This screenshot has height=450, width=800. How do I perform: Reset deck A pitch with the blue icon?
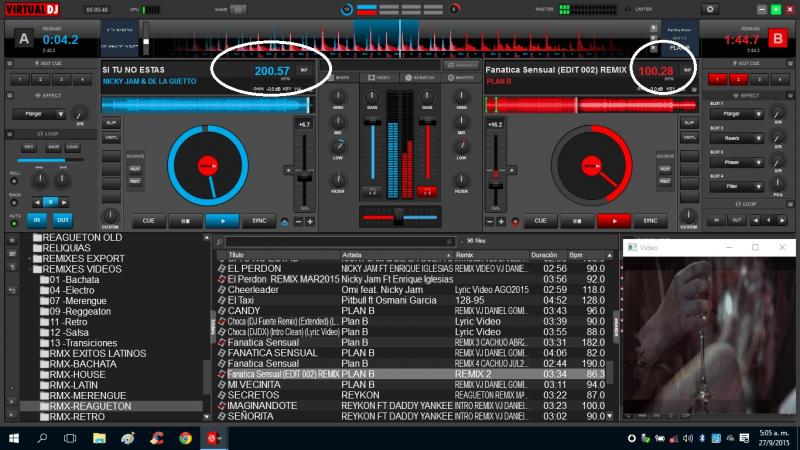tap(285, 222)
